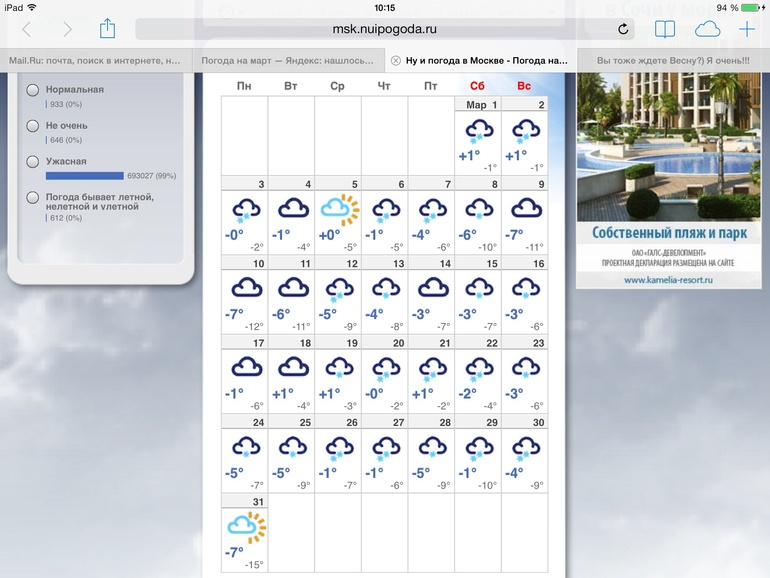Tap the snow cloud icon for March 26
The image size is (770, 578).
pyautogui.click(x=339, y=449)
